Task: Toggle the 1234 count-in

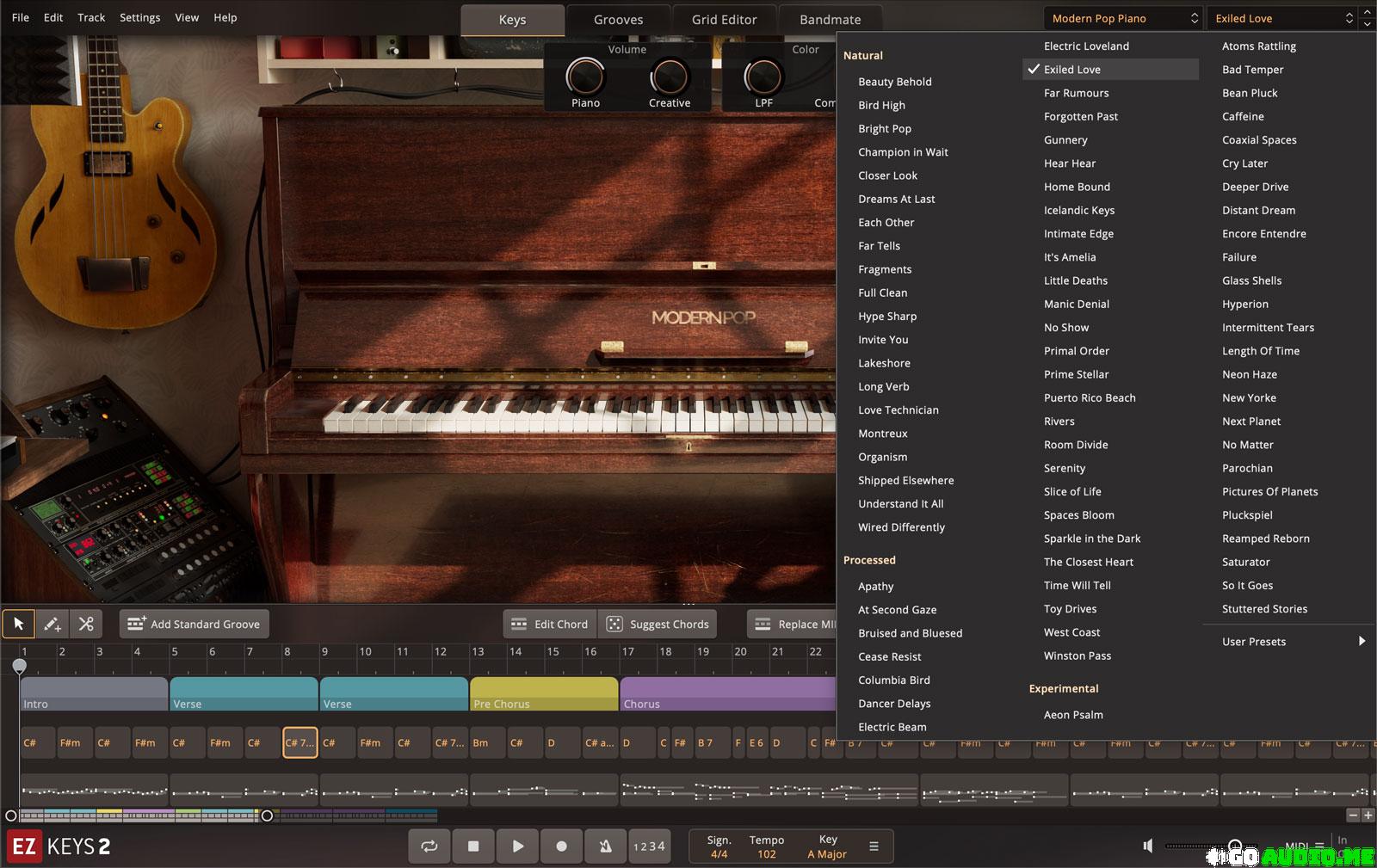Action: (649, 846)
